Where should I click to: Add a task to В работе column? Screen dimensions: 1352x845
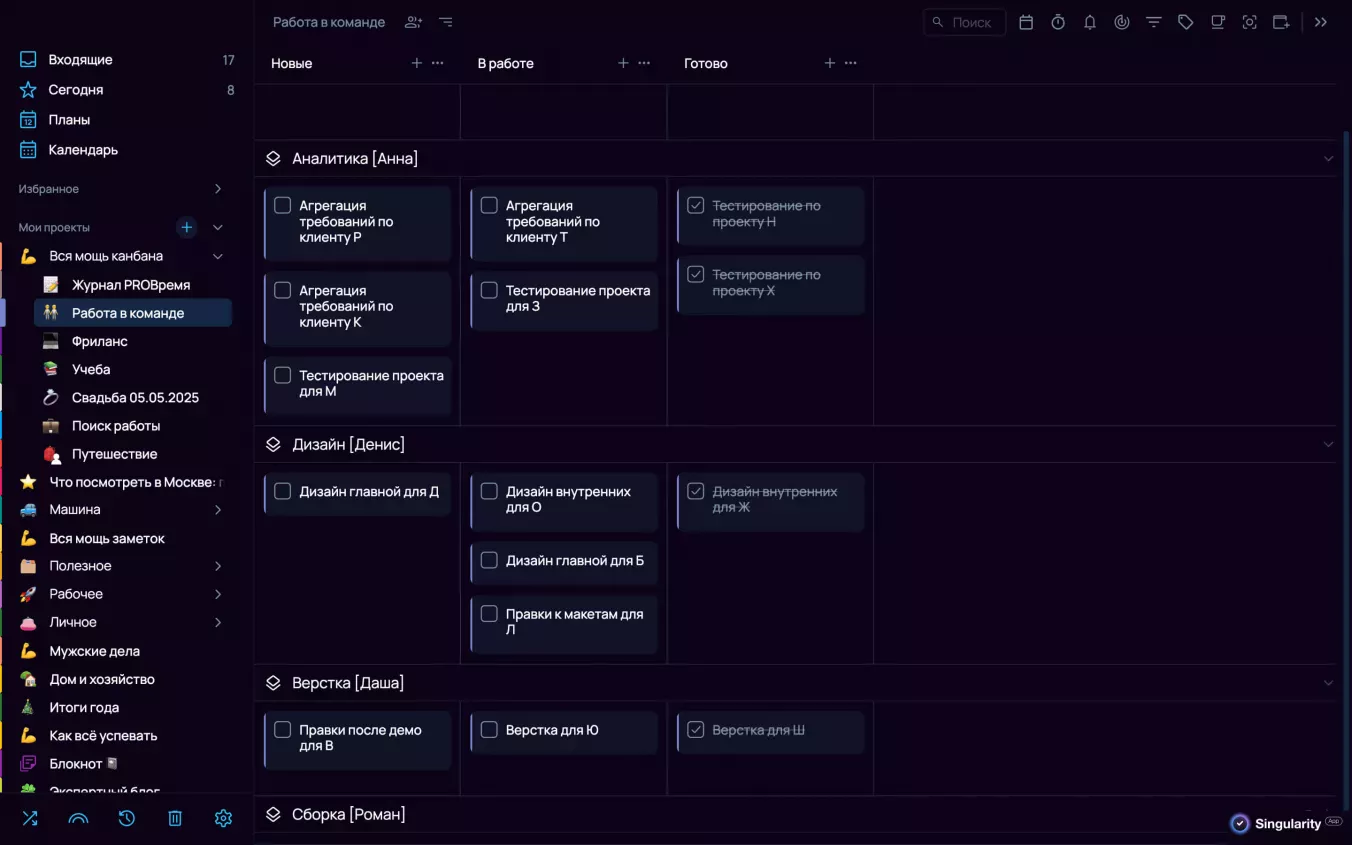(x=623, y=63)
